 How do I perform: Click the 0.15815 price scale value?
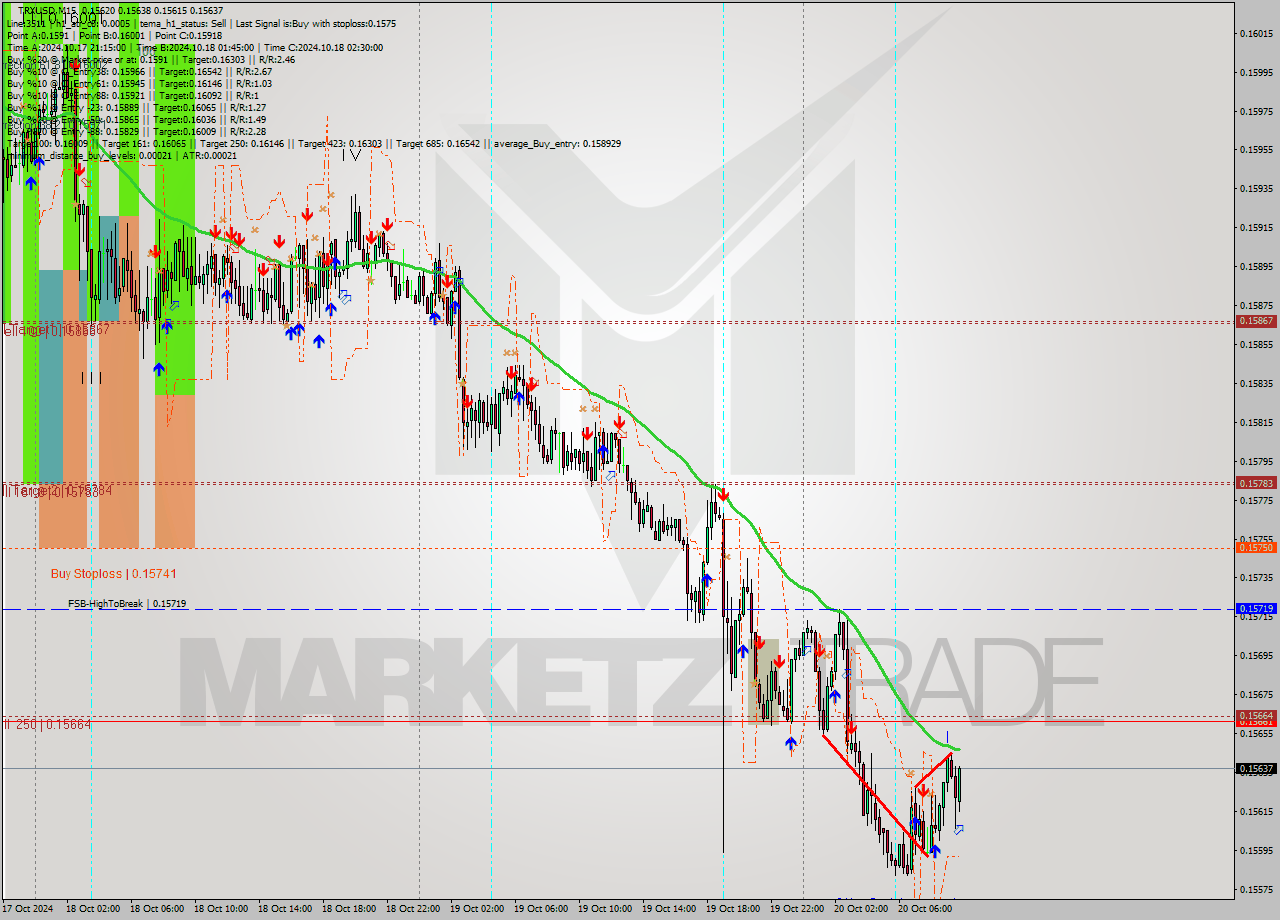click(1256, 422)
